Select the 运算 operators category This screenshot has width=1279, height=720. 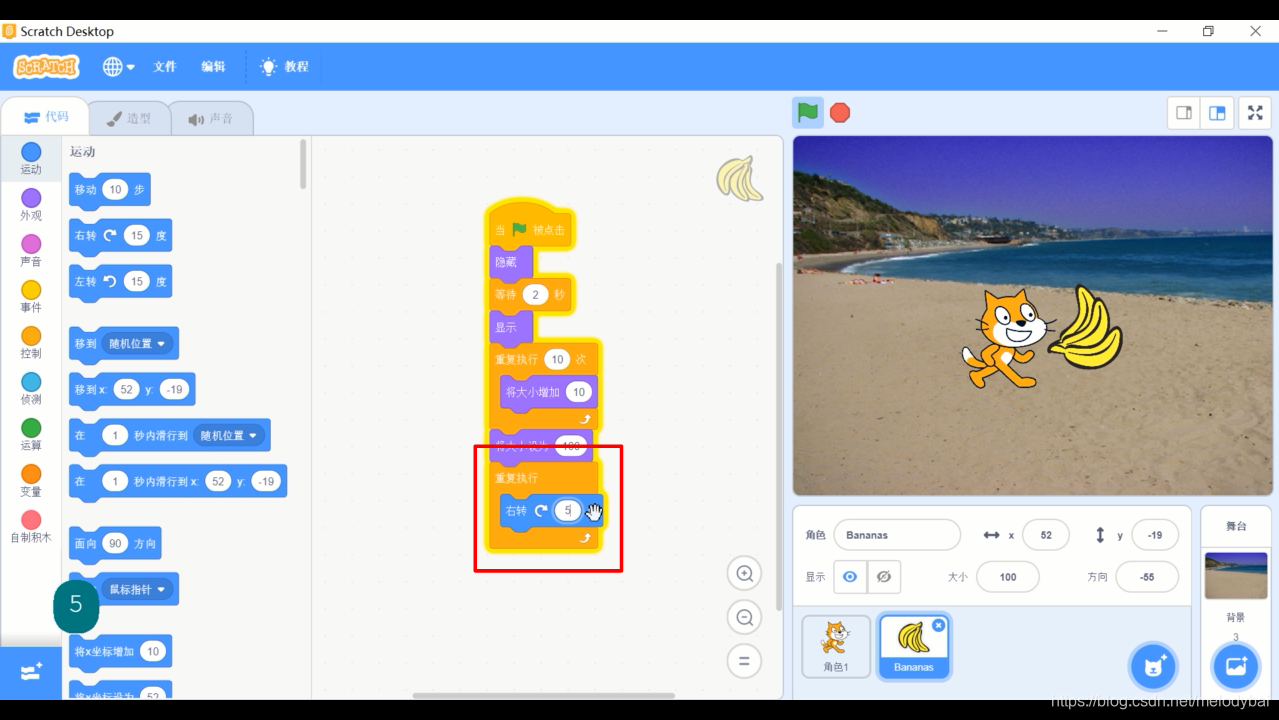pyautogui.click(x=31, y=434)
